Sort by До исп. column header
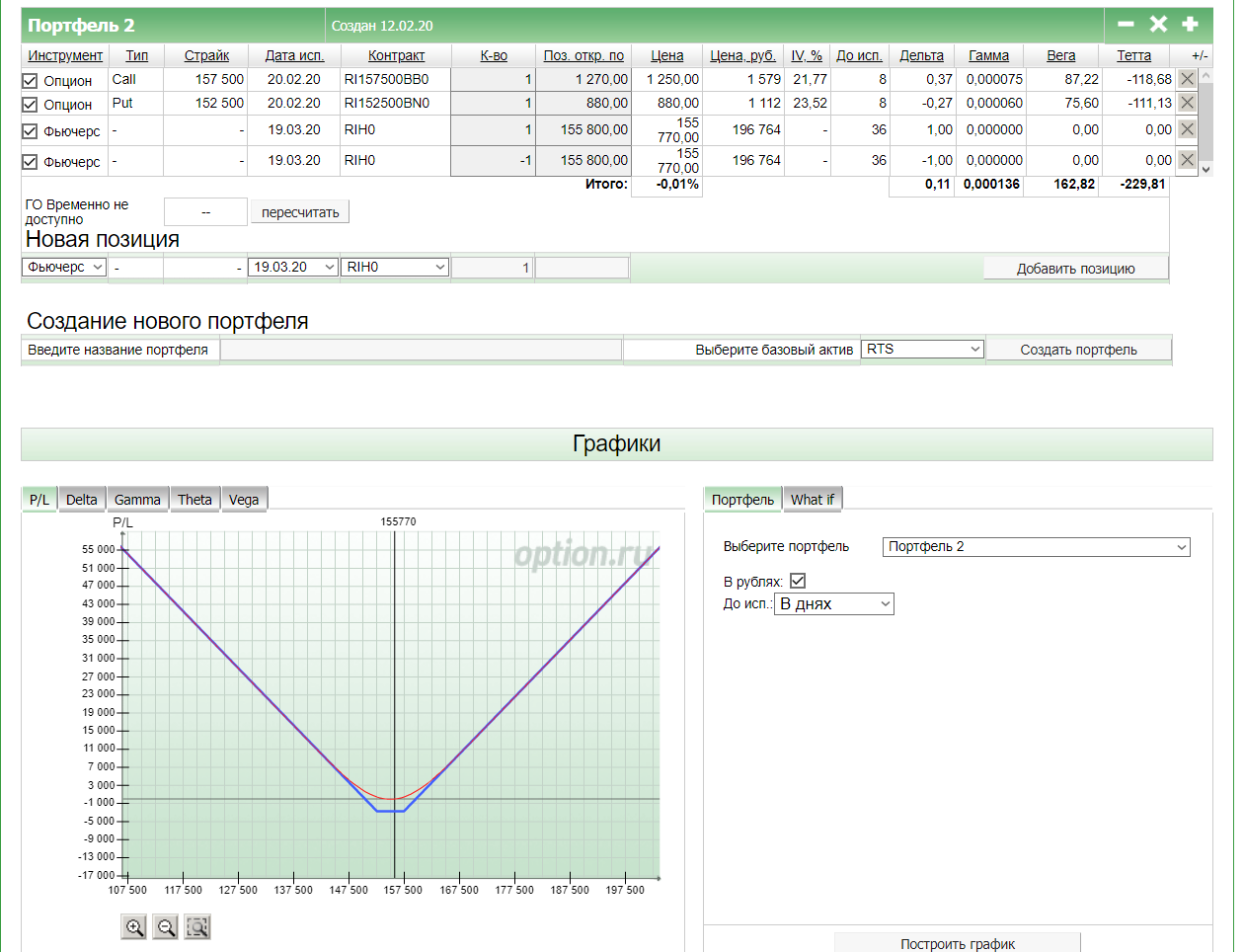 tap(859, 55)
